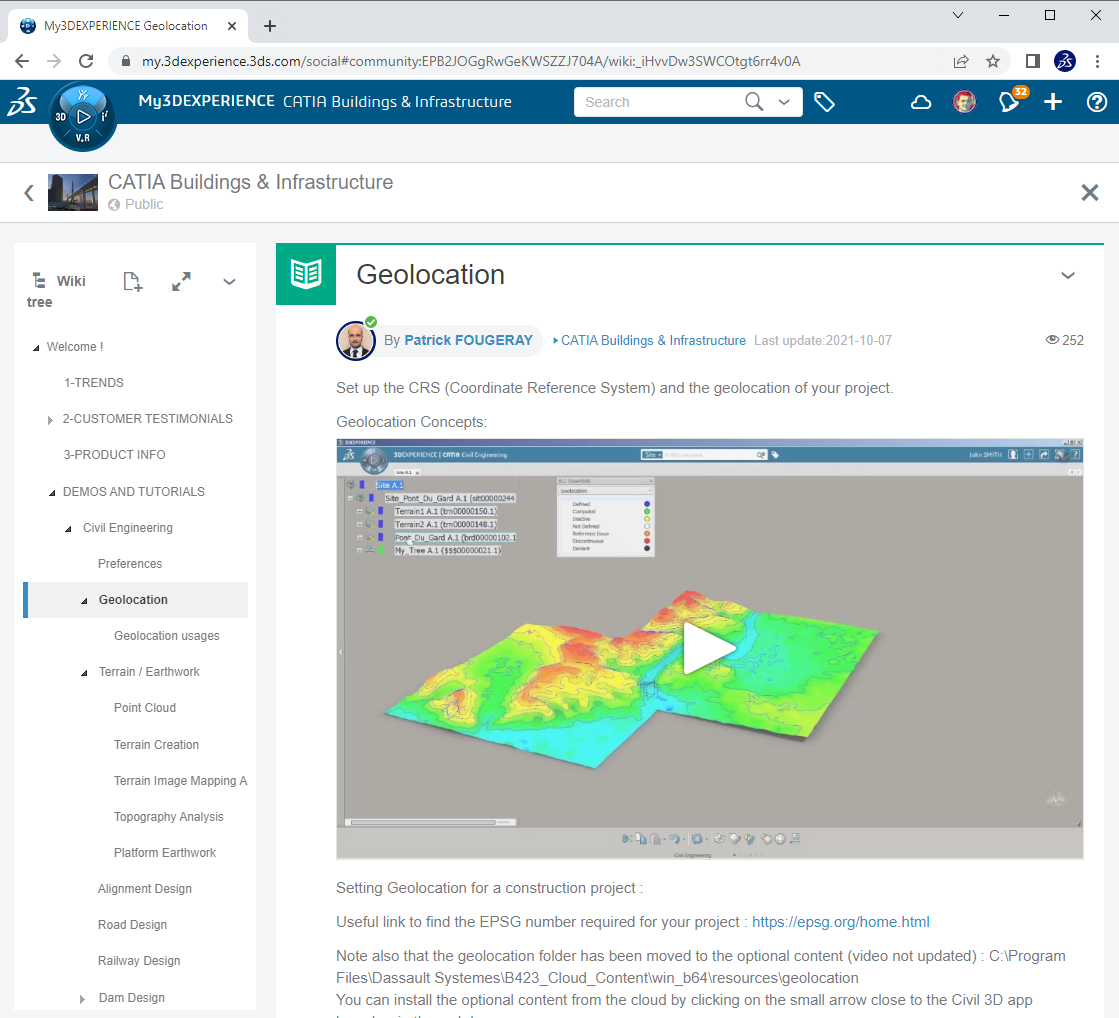Click the CATIA Buildings & Infrastructure link
This screenshot has height=1018, width=1119.
tap(652, 340)
